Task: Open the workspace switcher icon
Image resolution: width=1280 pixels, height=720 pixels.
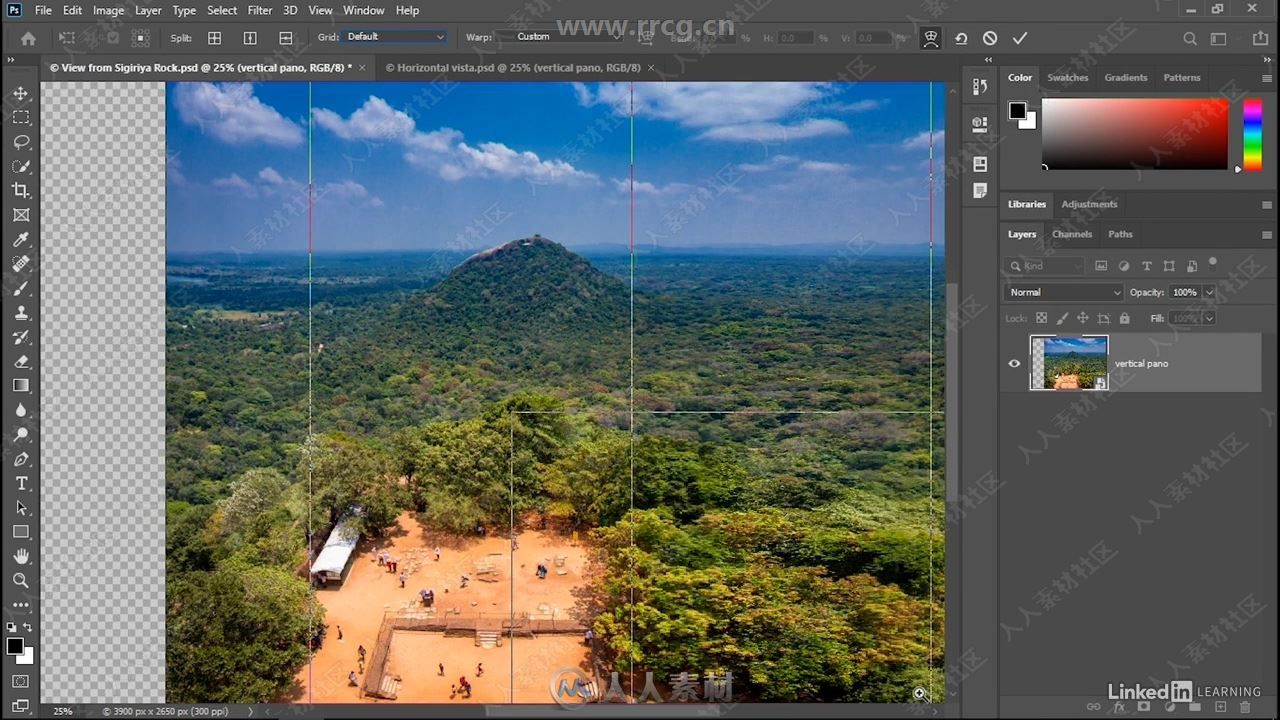Action: click(x=1219, y=38)
